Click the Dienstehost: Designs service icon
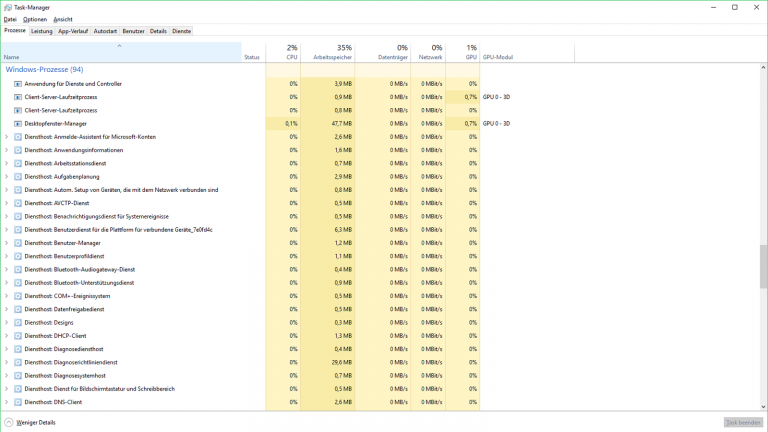The image size is (768, 432). point(18,323)
